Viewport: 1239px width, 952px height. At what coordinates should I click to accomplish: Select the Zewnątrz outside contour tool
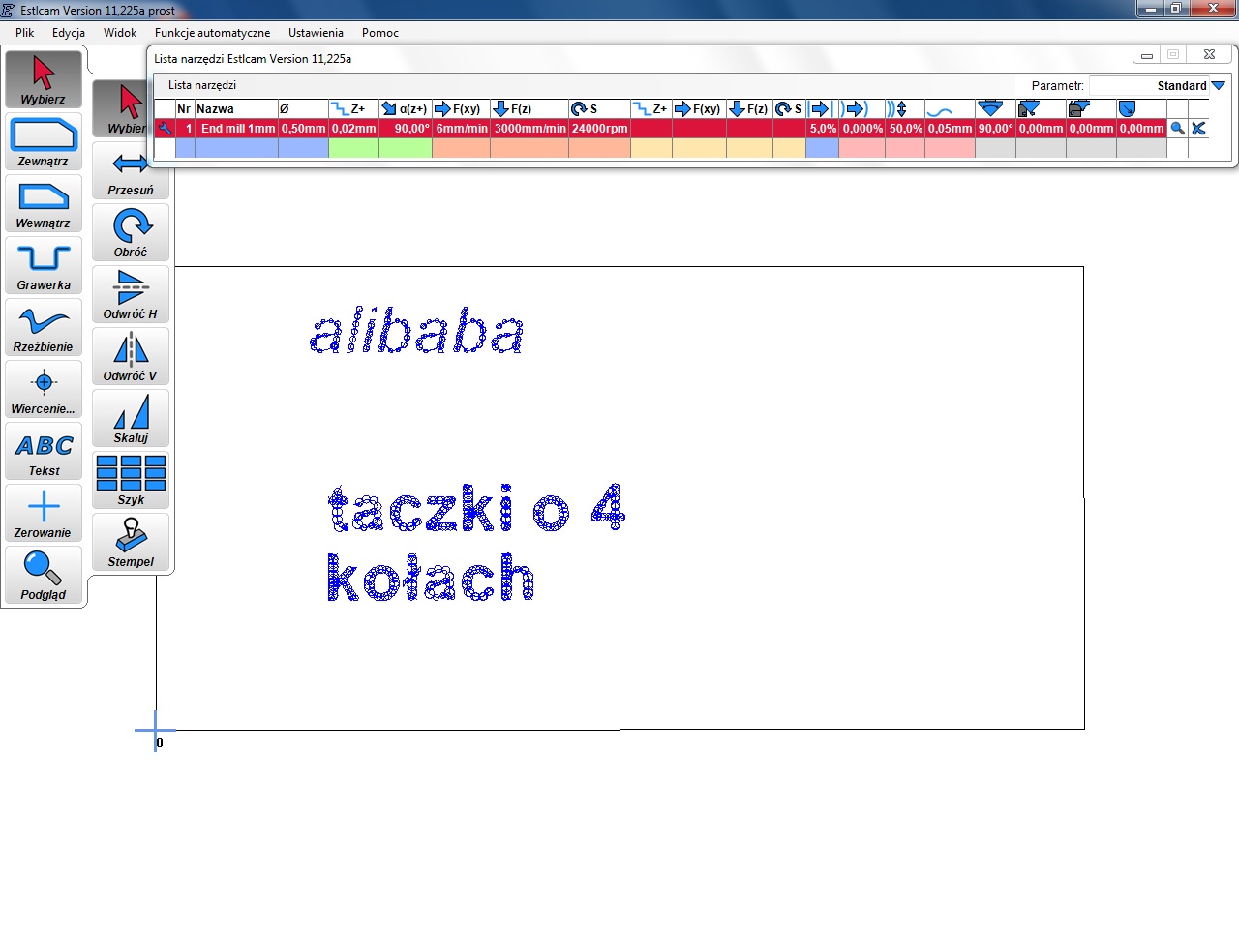point(44,141)
